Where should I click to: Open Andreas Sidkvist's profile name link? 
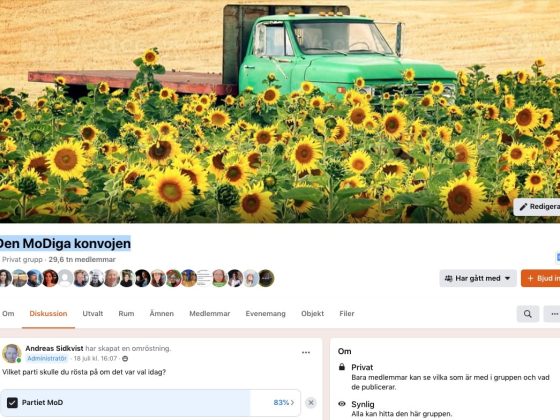(54, 348)
